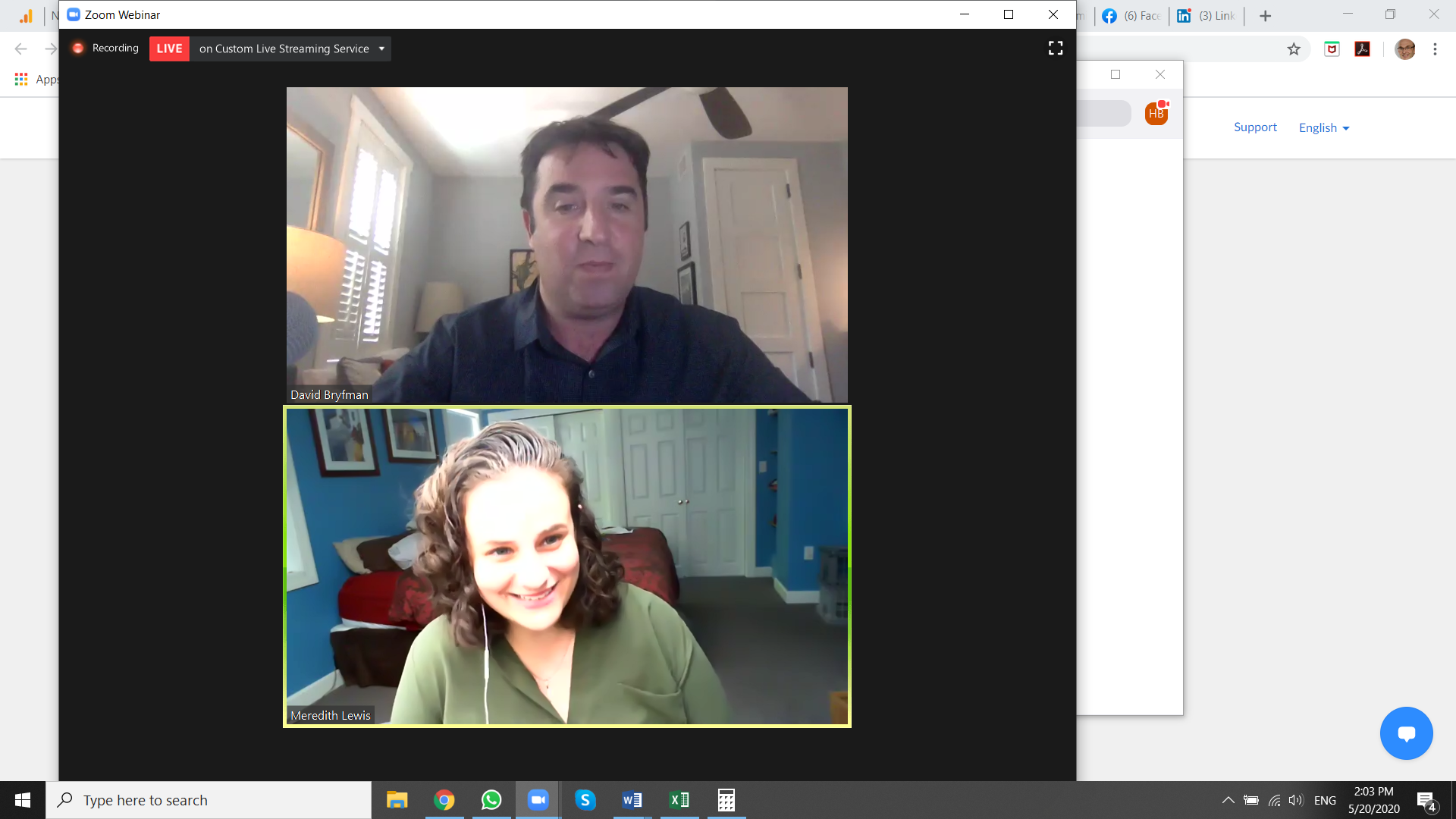Select Meredith Lewis's video tile
The width and height of the screenshot is (1456, 819).
[x=566, y=566]
